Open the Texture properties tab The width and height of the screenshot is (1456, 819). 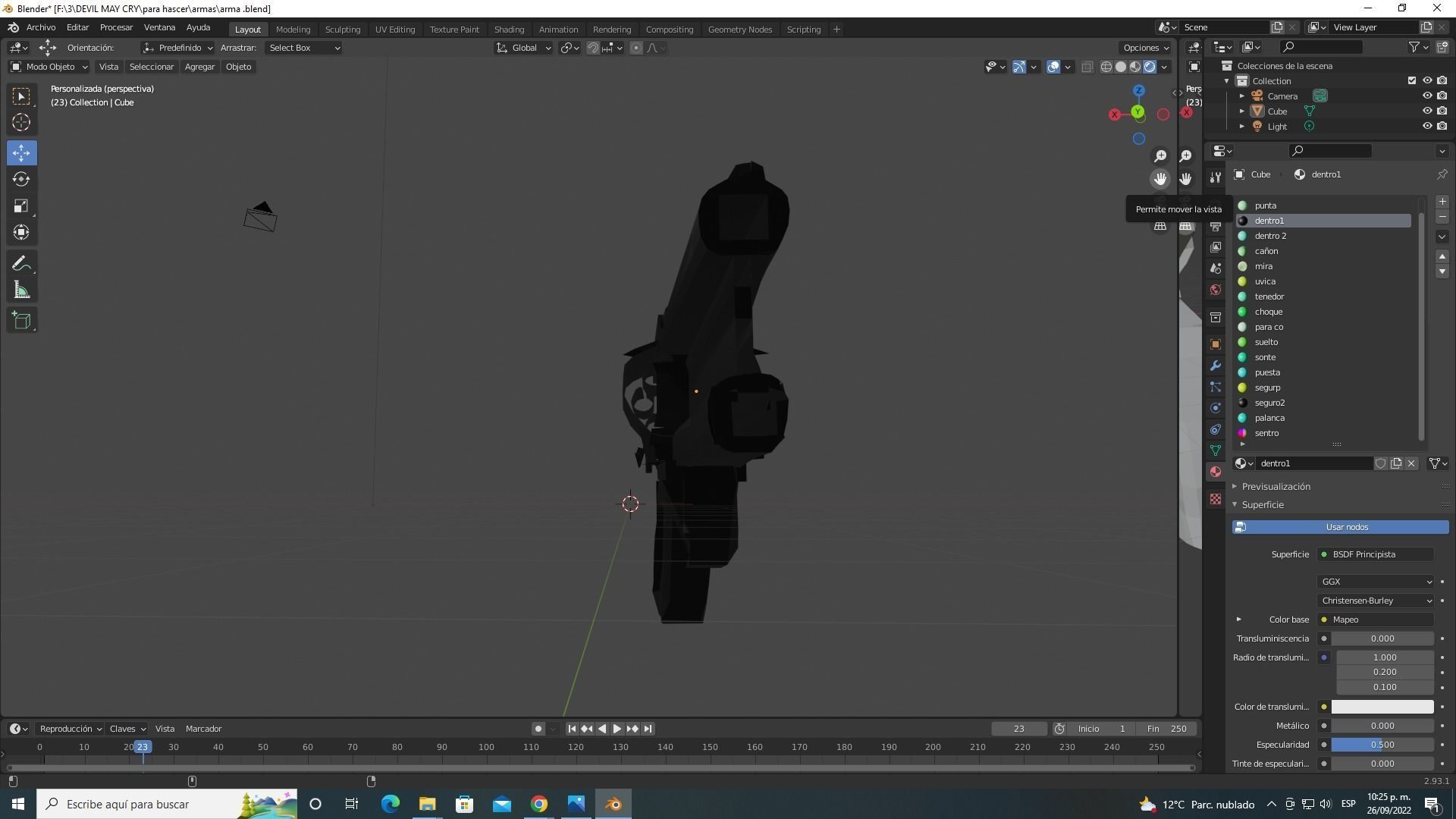tap(1216, 499)
